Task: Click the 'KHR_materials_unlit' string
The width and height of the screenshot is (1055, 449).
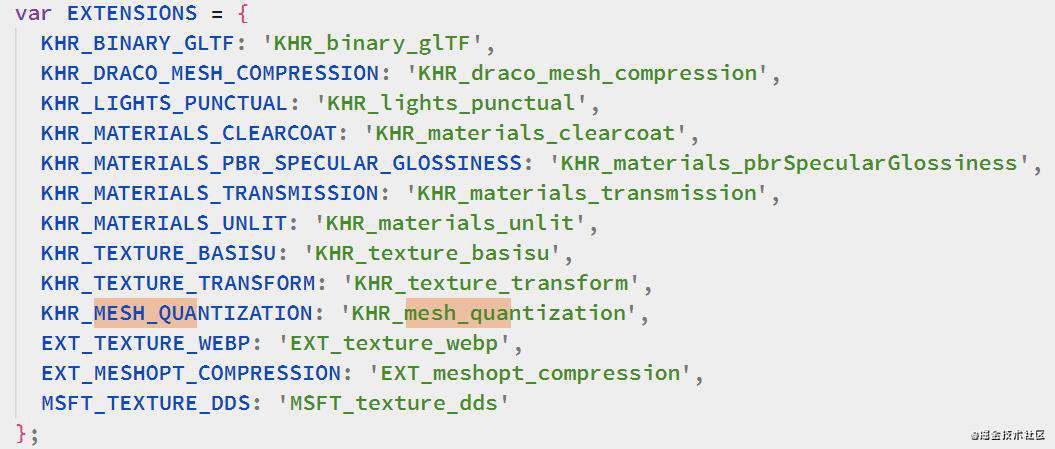Action: pos(450,223)
